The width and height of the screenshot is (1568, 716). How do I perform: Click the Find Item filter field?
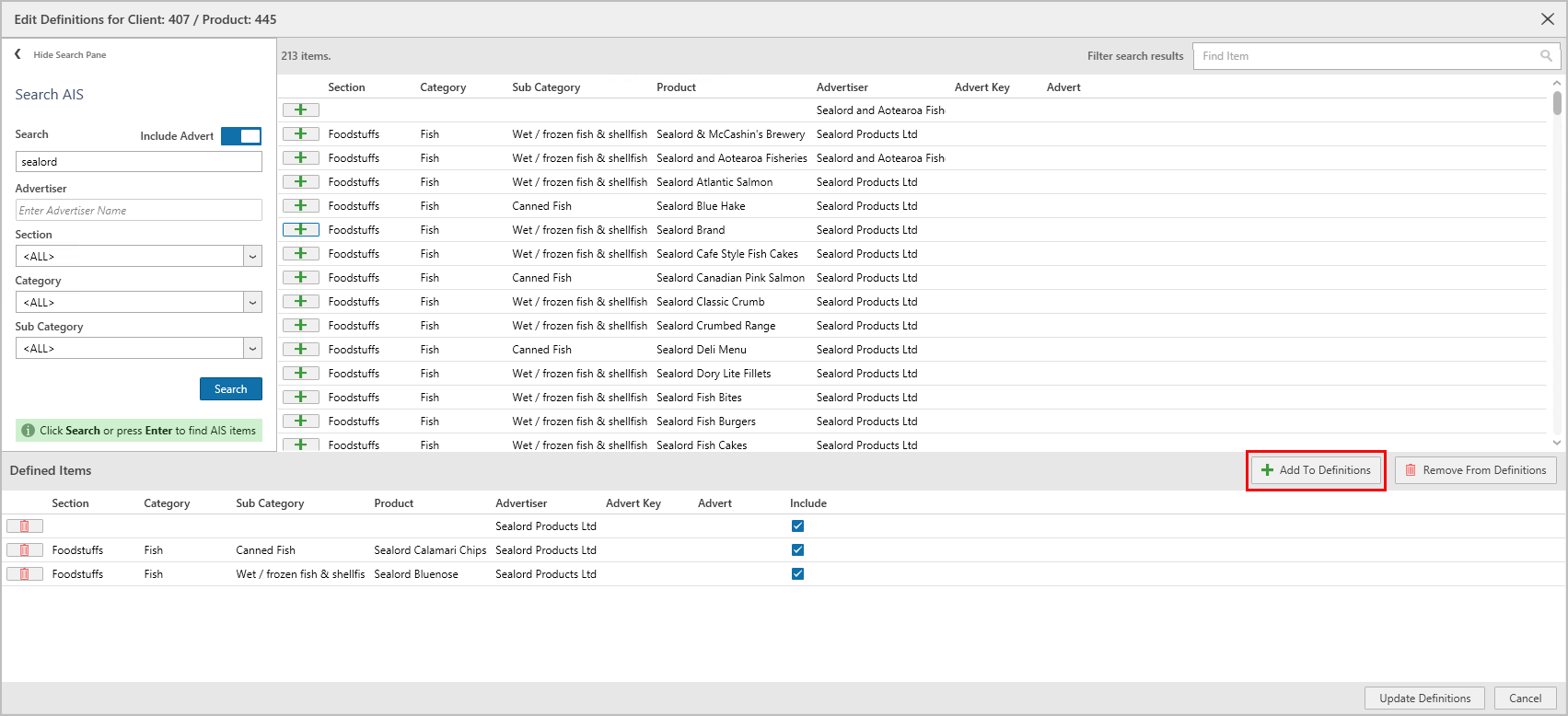(x=1376, y=56)
